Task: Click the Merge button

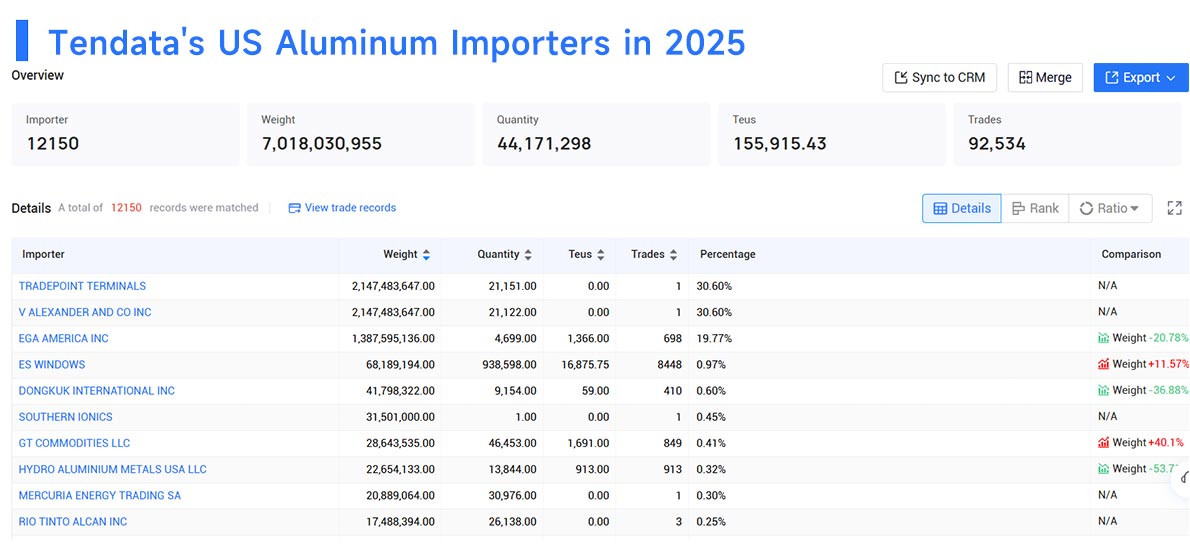Action: (1045, 77)
